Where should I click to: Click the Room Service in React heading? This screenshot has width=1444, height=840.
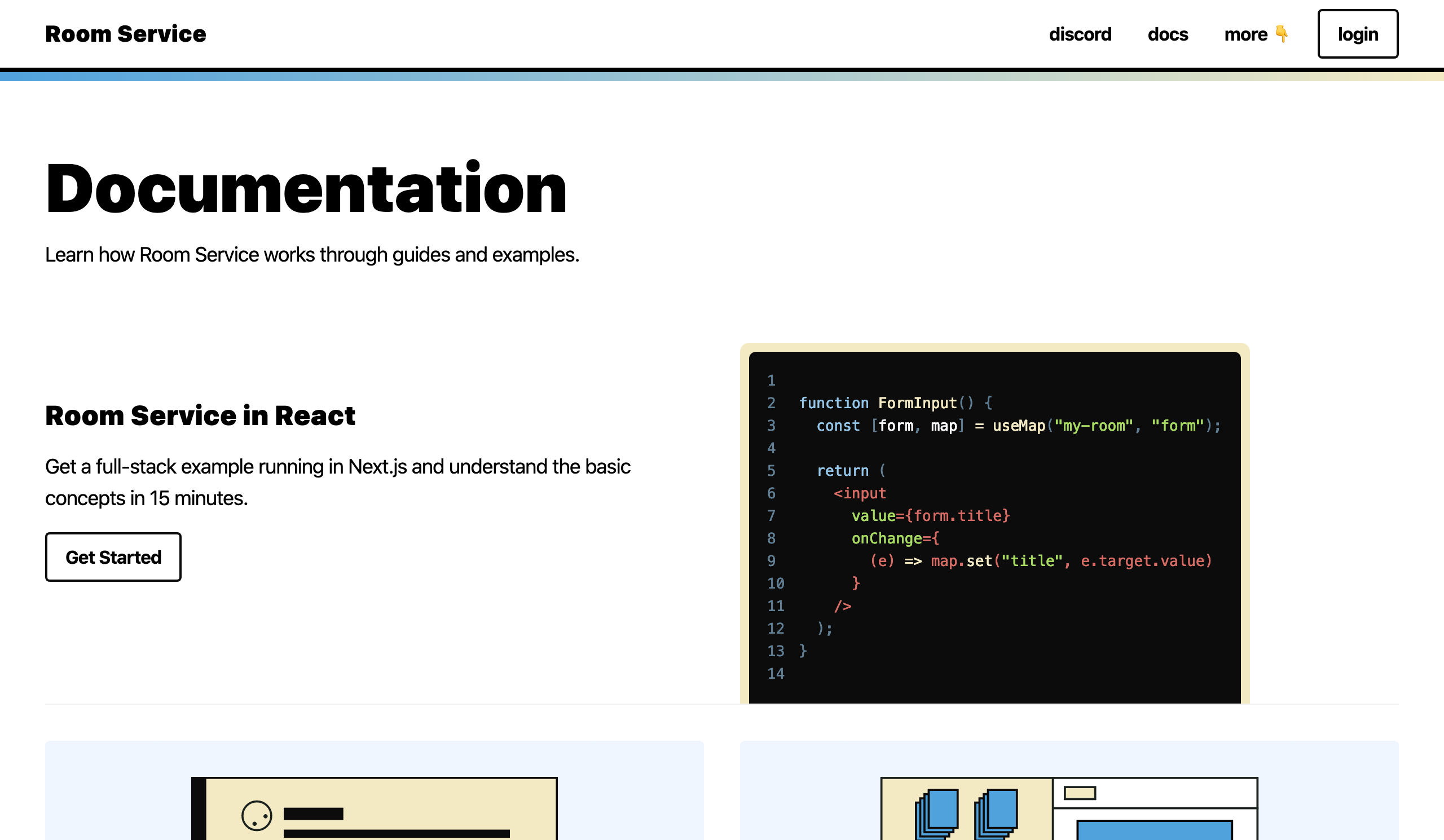tap(200, 415)
